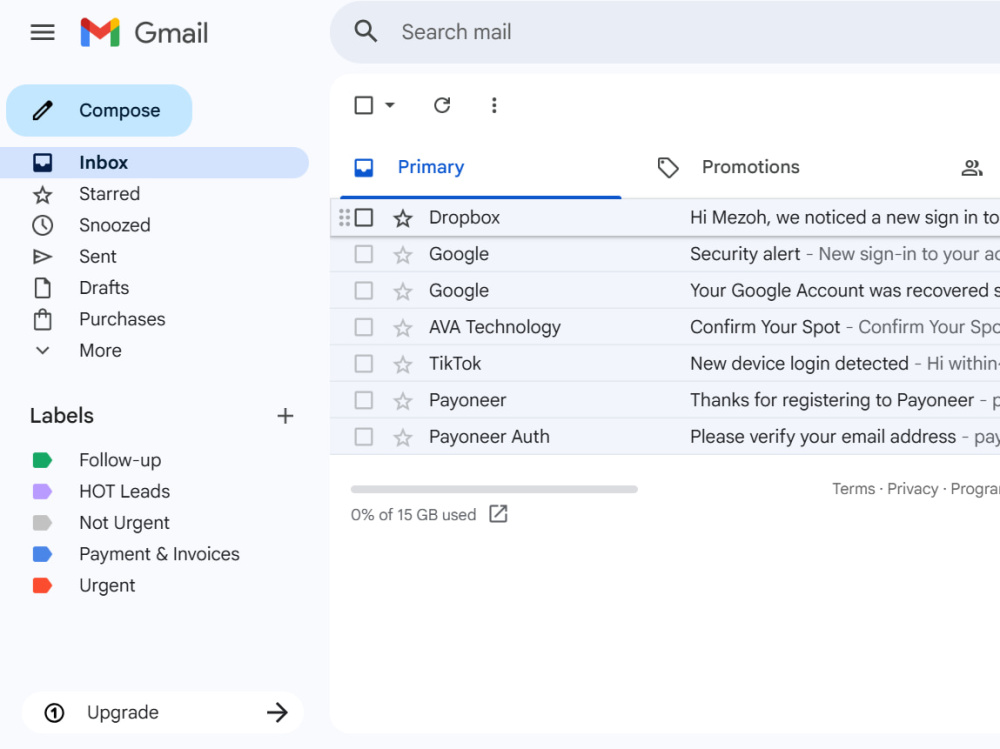Image resolution: width=1000 pixels, height=749 pixels.
Task: Check the AVA Technology email checkbox
Action: pos(364,327)
